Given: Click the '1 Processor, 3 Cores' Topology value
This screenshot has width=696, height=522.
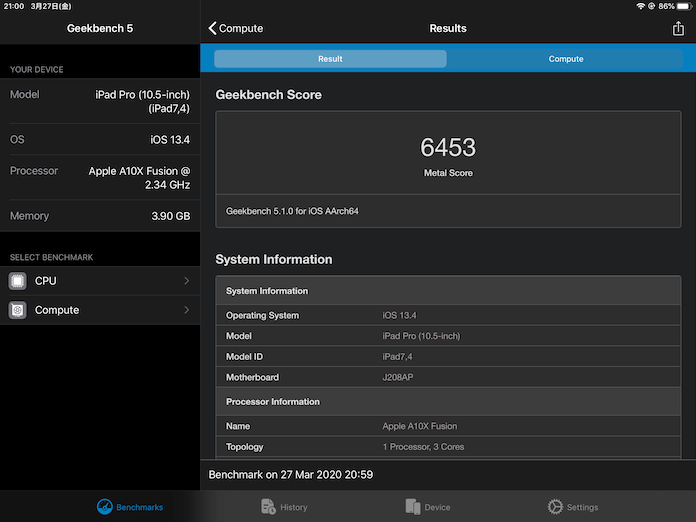Looking at the screenshot, I should pyautogui.click(x=423, y=447).
